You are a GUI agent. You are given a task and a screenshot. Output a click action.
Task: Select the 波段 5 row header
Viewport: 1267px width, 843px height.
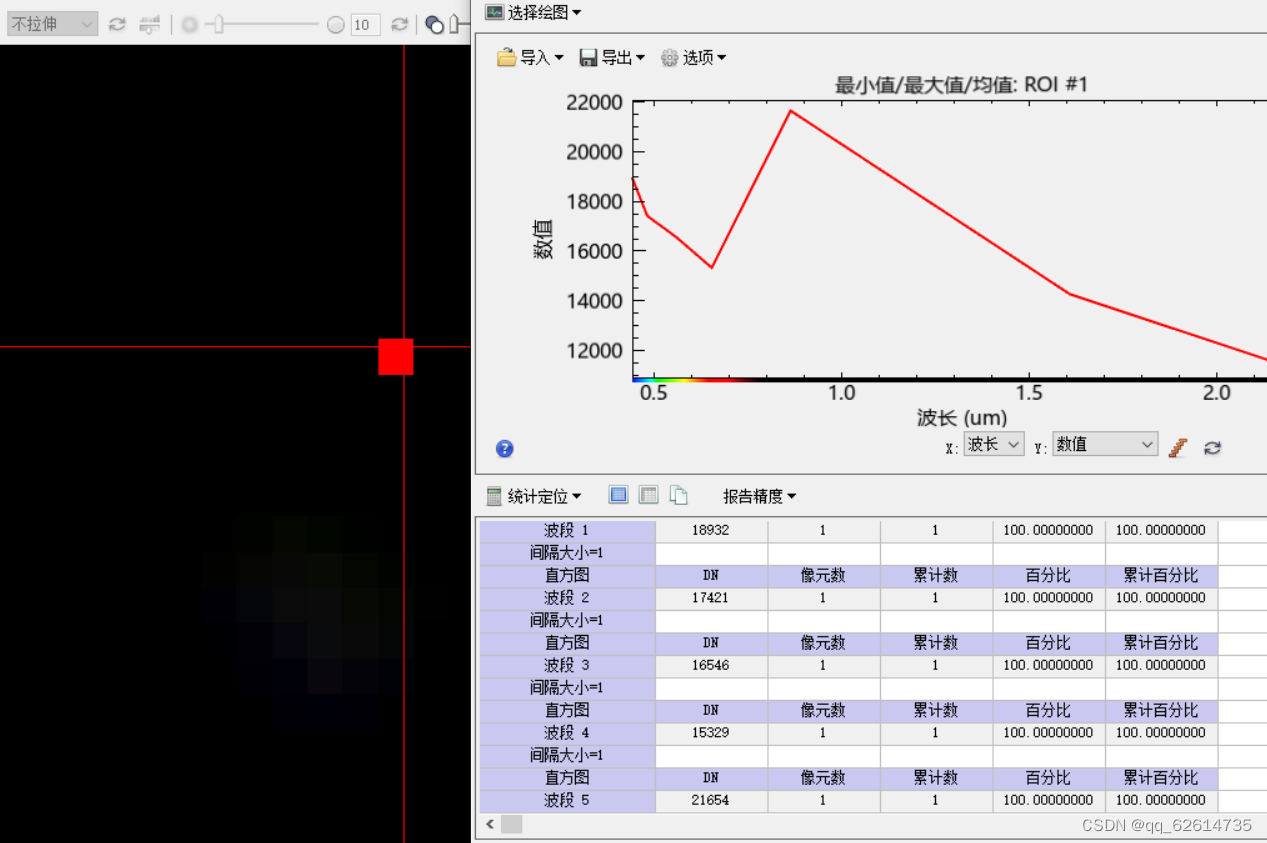click(567, 800)
